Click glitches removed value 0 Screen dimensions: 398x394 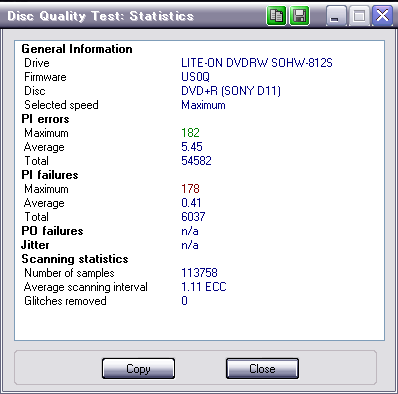coord(184,301)
